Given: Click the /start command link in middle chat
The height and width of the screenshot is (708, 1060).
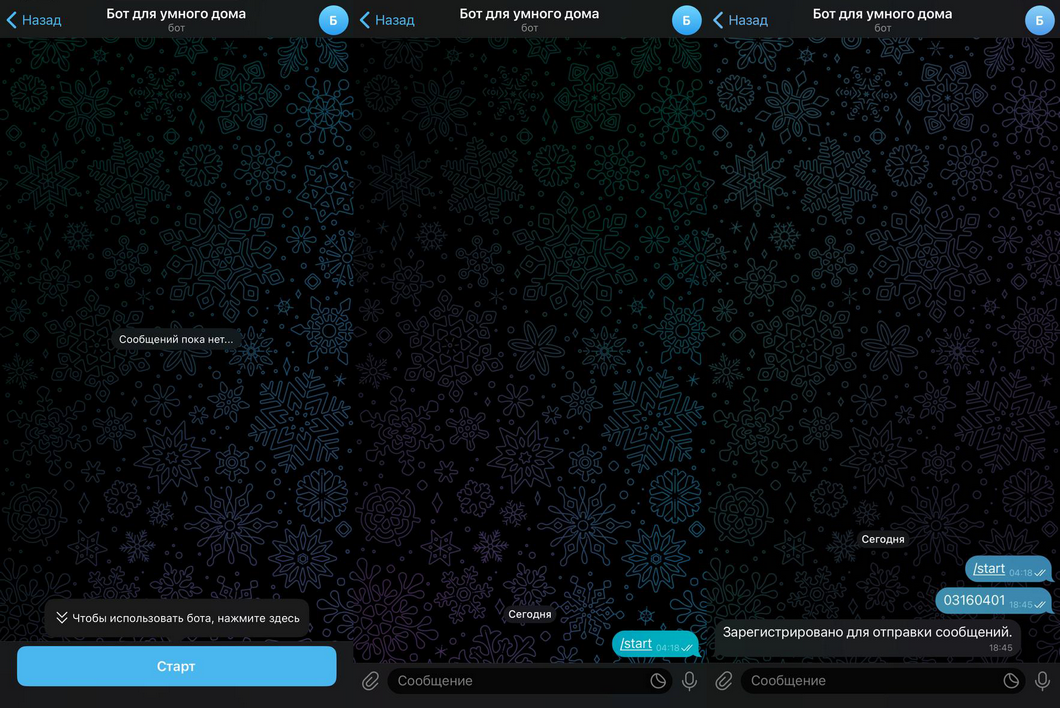Looking at the screenshot, I should (x=636, y=644).
